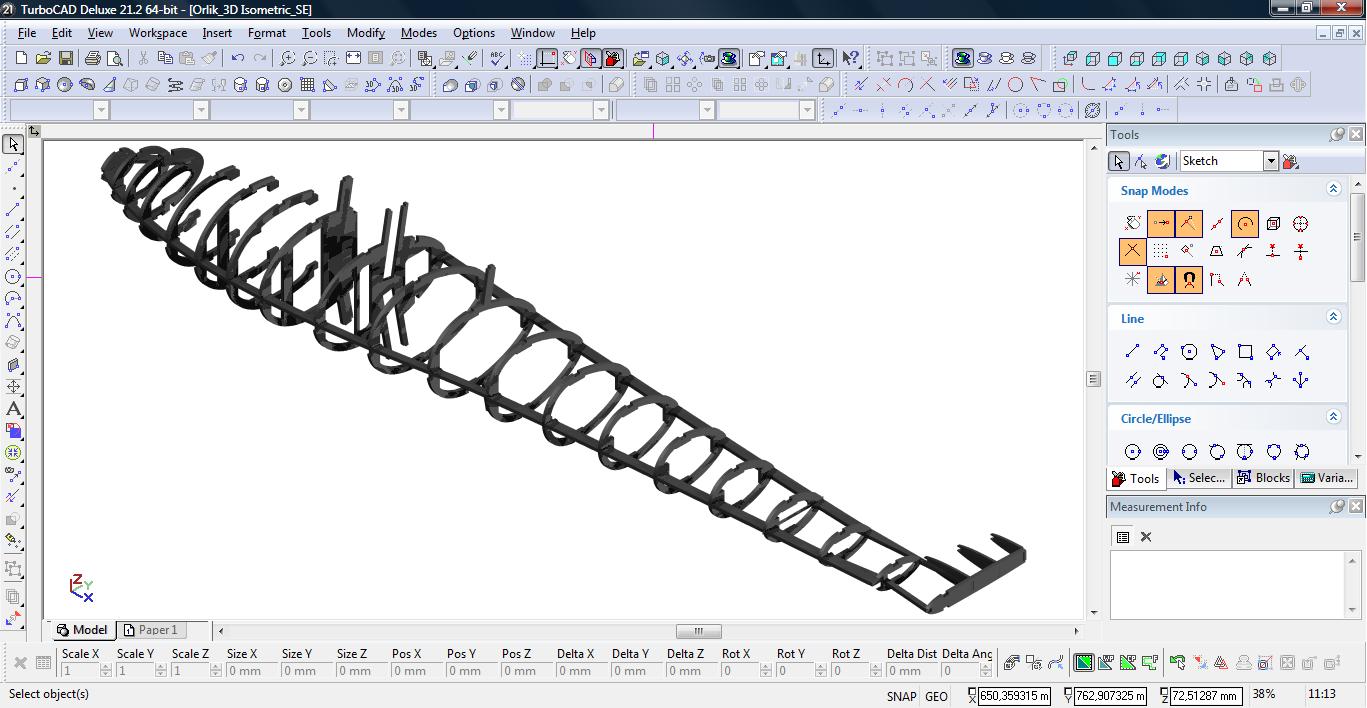The height and width of the screenshot is (708, 1367).
Task: Open the Sketch workspace dropdown
Action: [x=1270, y=161]
